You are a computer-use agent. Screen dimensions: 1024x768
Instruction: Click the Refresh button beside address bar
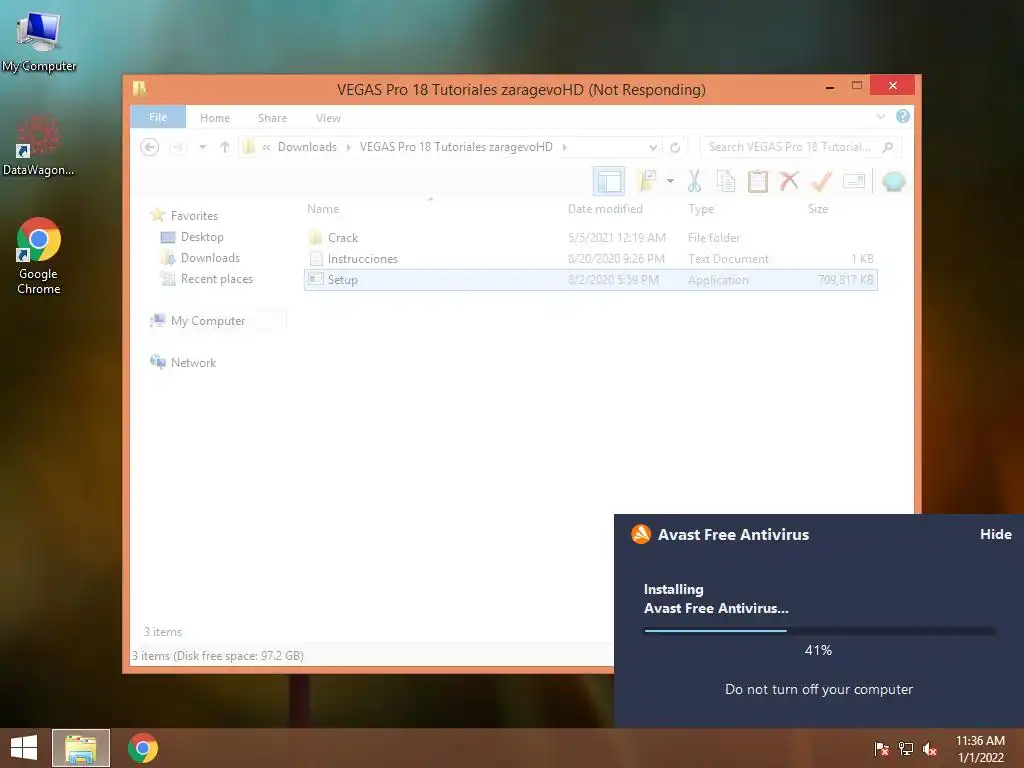coord(675,147)
